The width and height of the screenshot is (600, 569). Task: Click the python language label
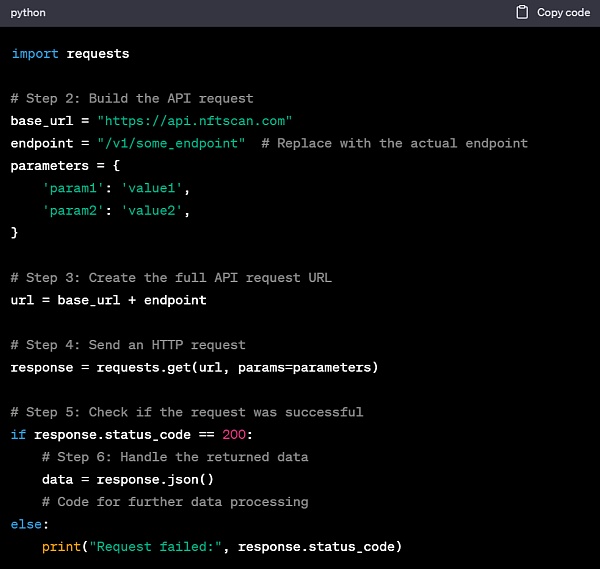point(28,13)
